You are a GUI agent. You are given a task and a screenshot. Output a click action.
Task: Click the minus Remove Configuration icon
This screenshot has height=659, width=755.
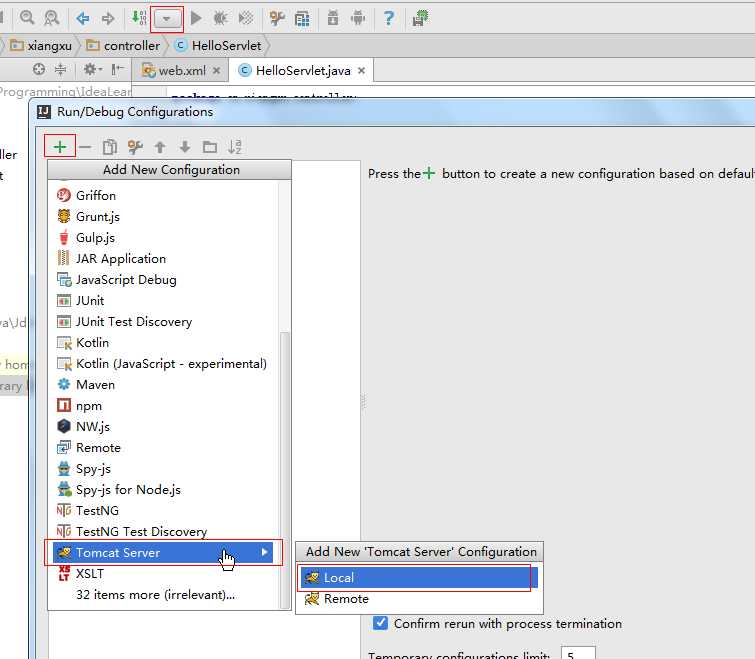tap(85, 147)
